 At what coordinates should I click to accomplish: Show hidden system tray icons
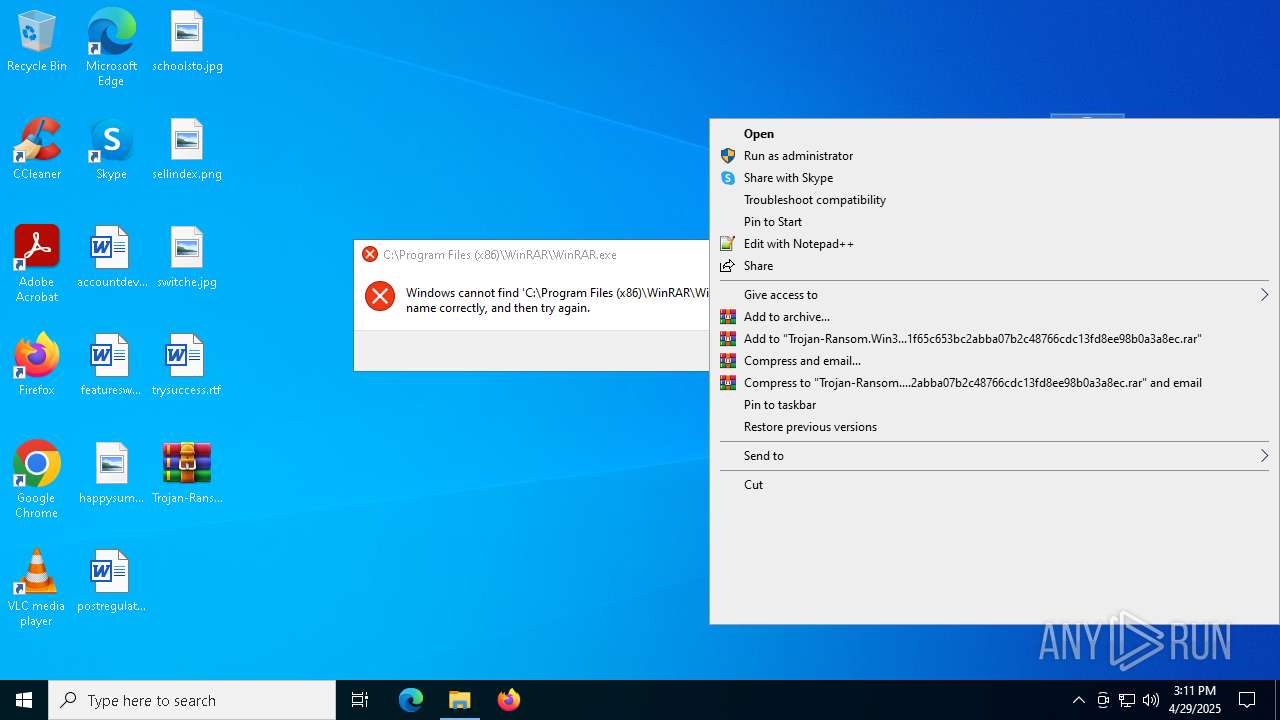(1079, 700)
